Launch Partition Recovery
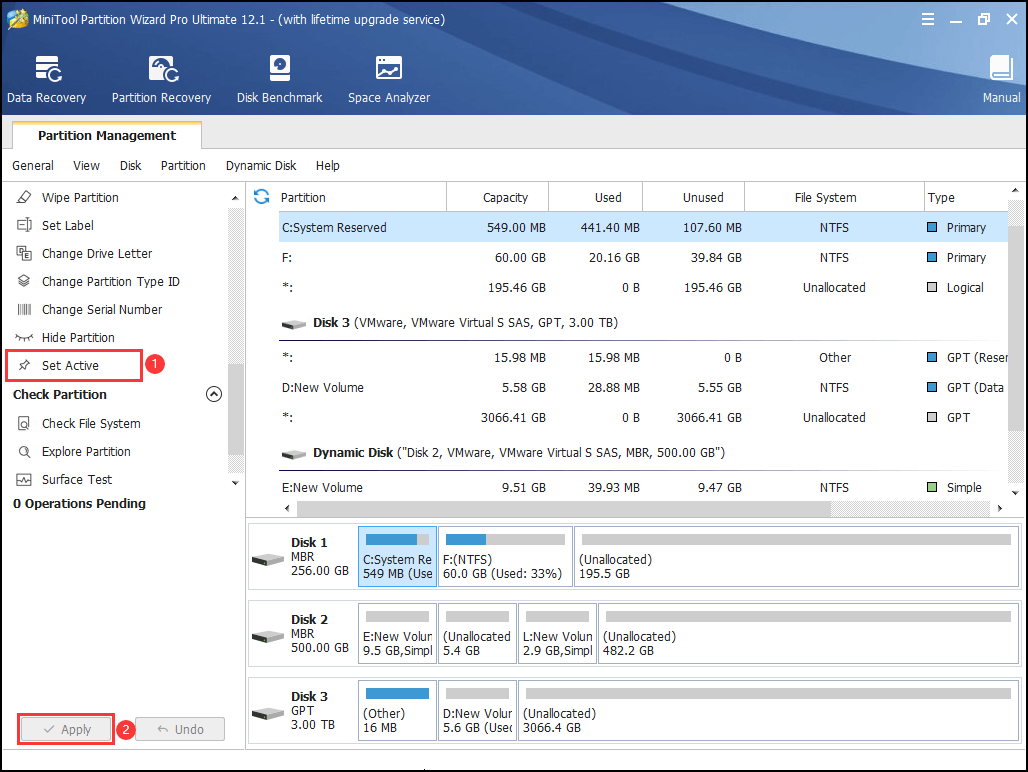Viewport: 1028px width, 772px height. [161, 79]
